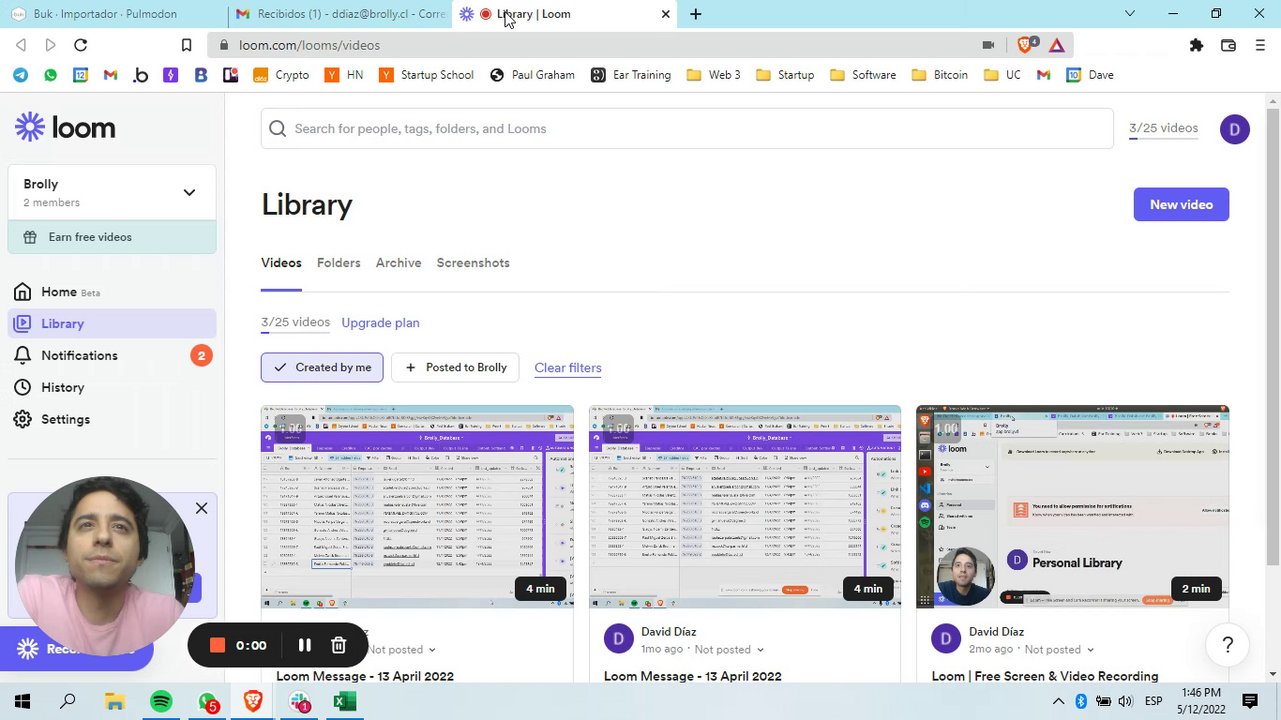Image resolution: width=1281 pixels, height=720 pixels.
Task: Switch to the Archive tab
Action: [398, 263]
